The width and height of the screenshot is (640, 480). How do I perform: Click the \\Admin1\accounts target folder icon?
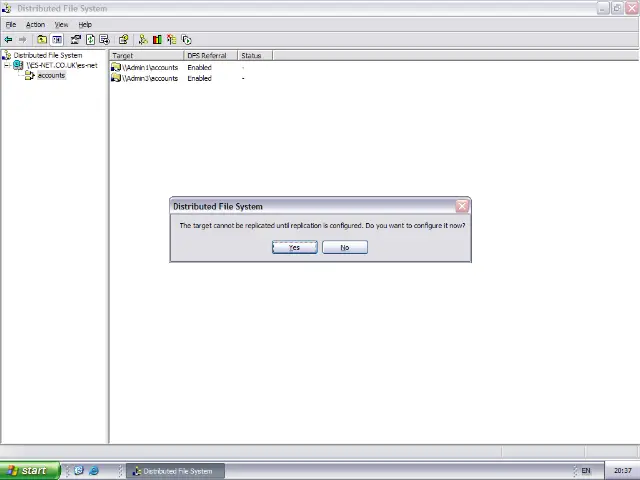[x=116, y=67]
